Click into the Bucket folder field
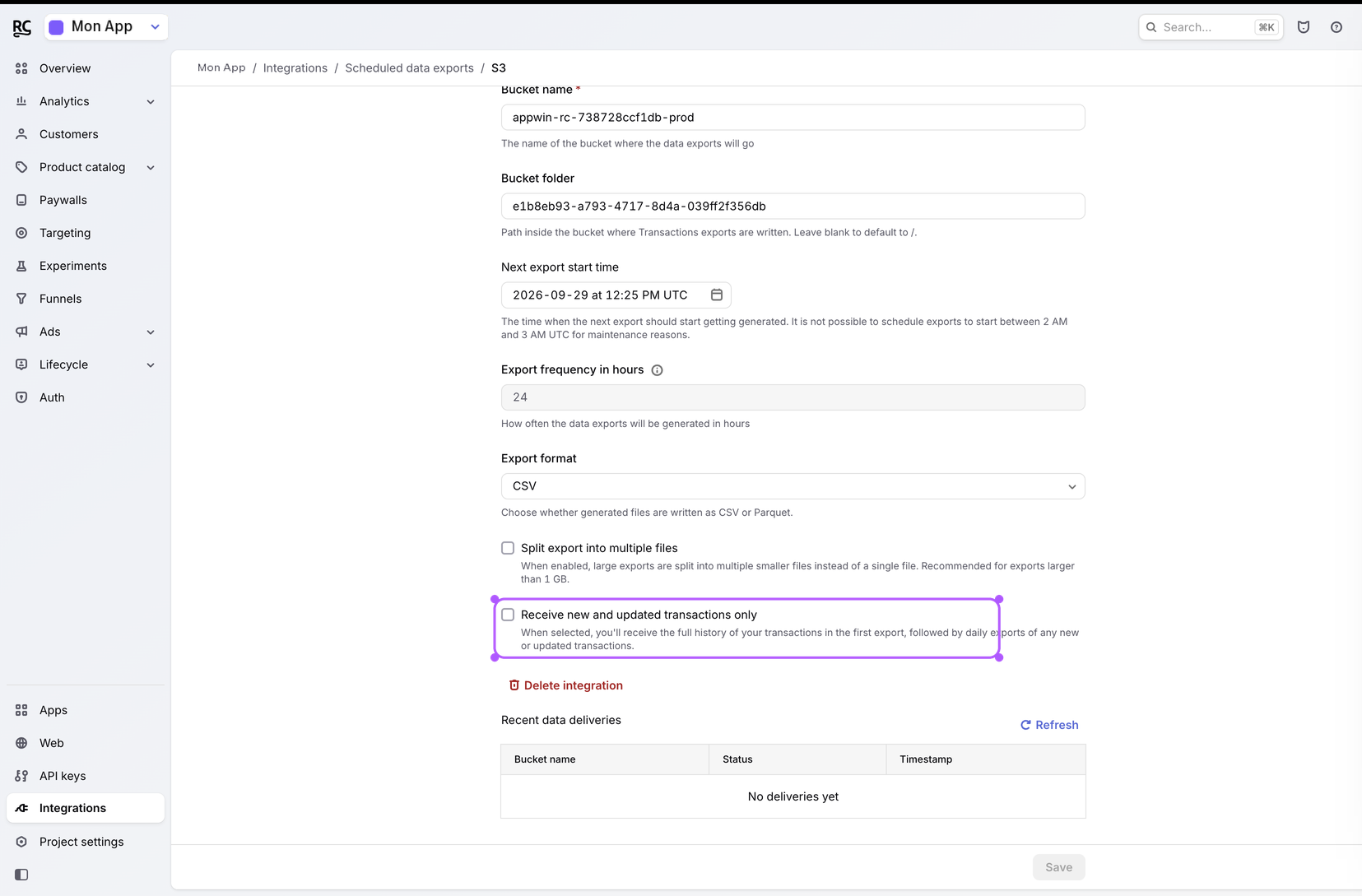This screenshot has height=896, width=1362. point(793,206)
